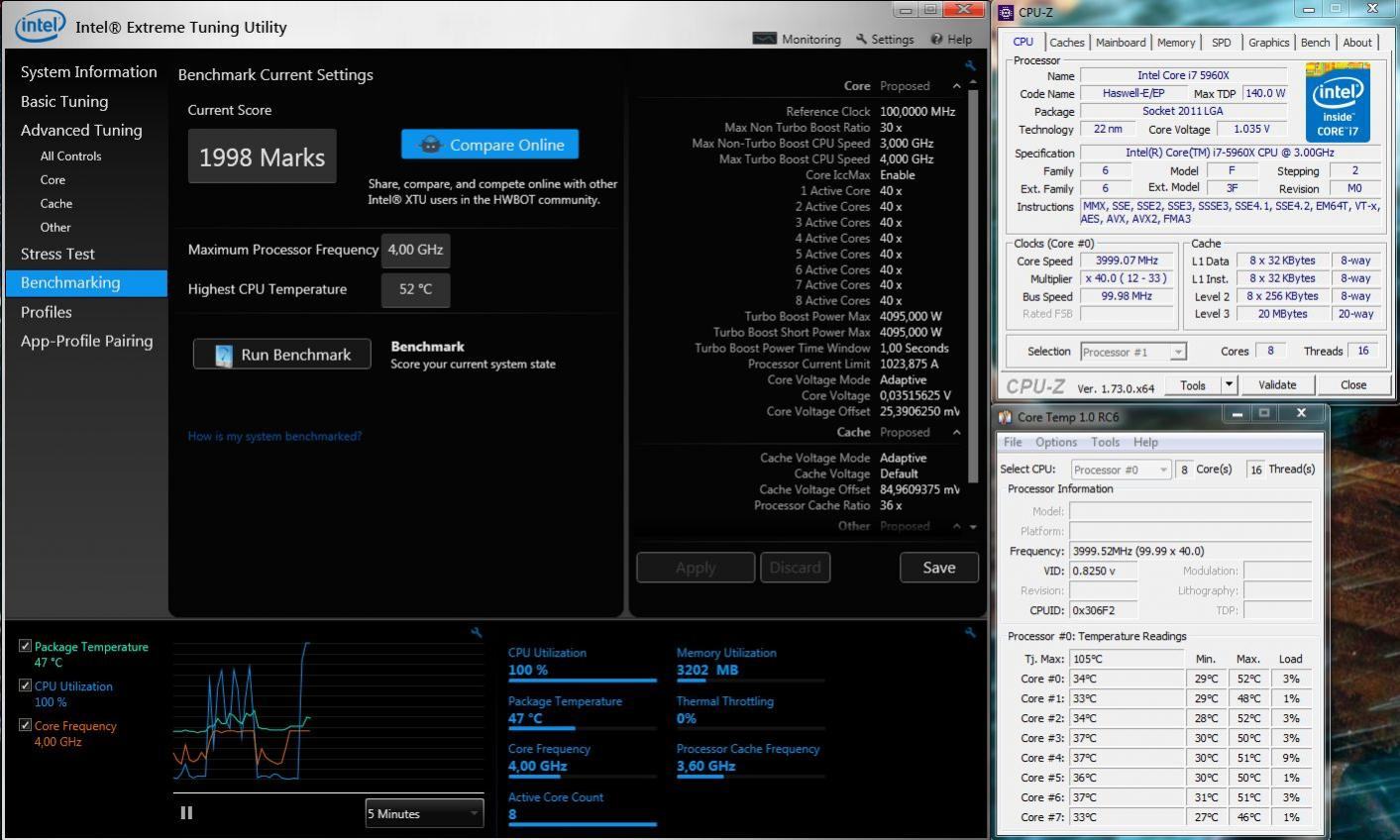Click CPU-Z Tools button

1193,384
